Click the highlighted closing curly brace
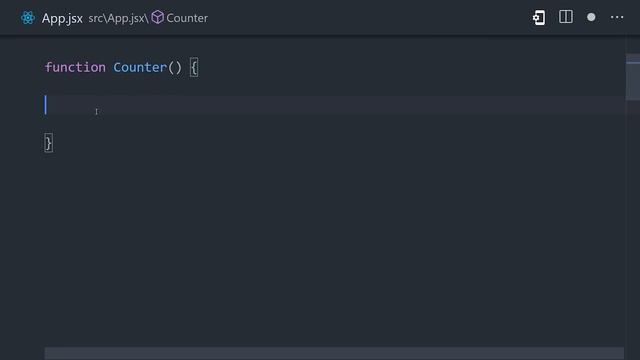This screenshot has width=640, height=360. [49, 143]
